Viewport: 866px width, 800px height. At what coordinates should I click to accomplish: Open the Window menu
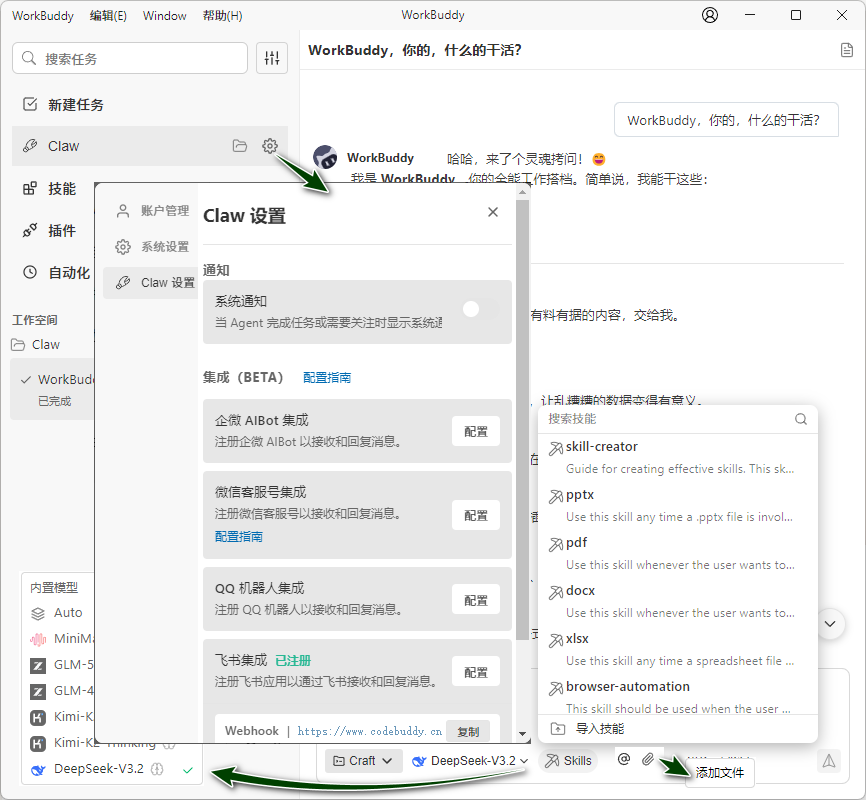pos(165,15)
